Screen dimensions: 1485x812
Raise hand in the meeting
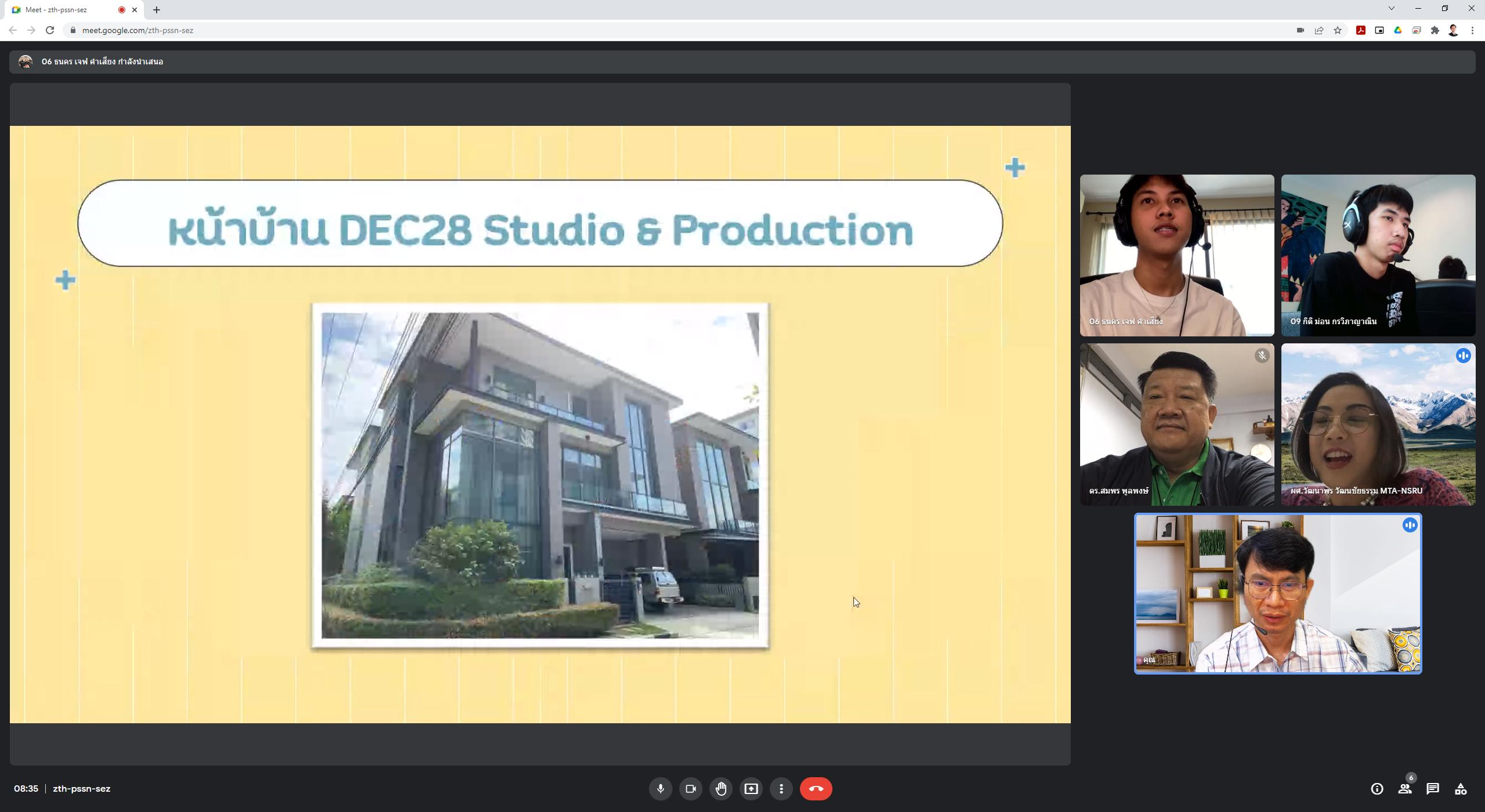coord(720,789)
